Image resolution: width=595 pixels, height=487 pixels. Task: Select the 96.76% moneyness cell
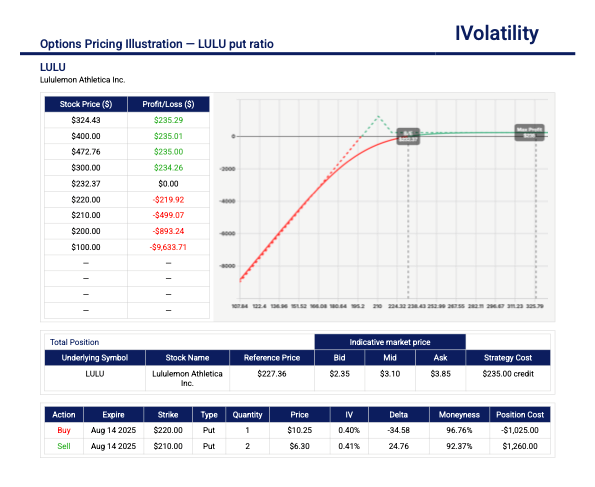click(459, 430)
